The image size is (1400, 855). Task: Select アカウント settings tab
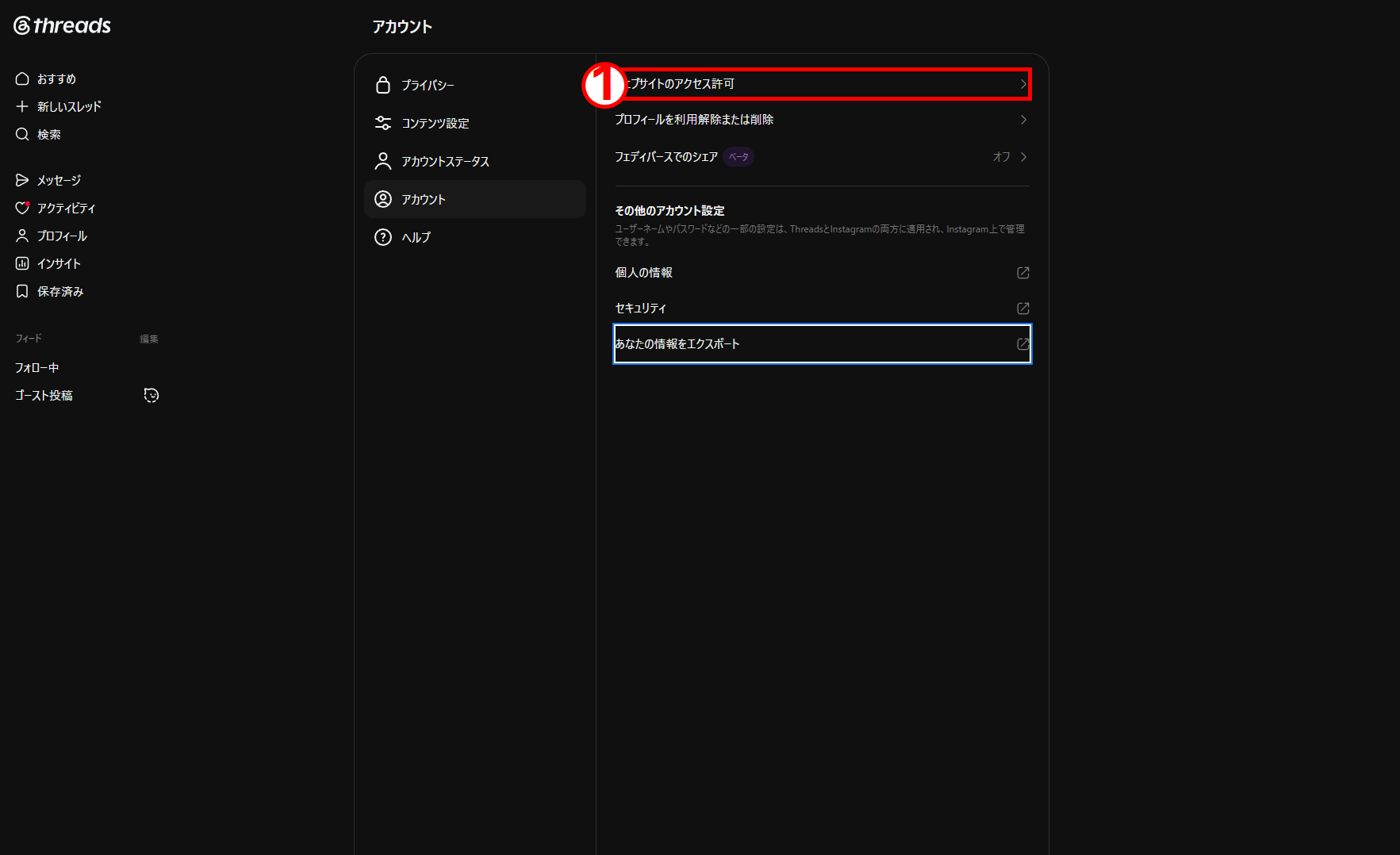click(475, 199)
